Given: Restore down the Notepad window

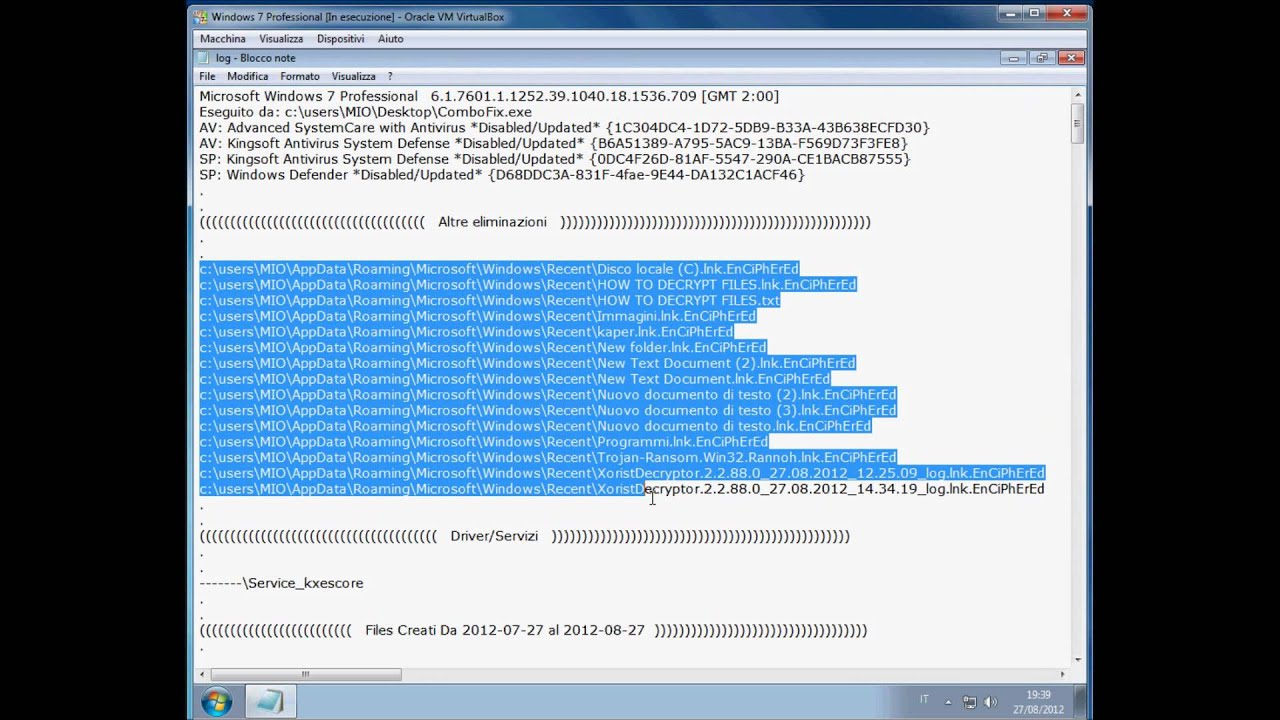Looking at the screenshot, I should click(x=1042, y=58).
